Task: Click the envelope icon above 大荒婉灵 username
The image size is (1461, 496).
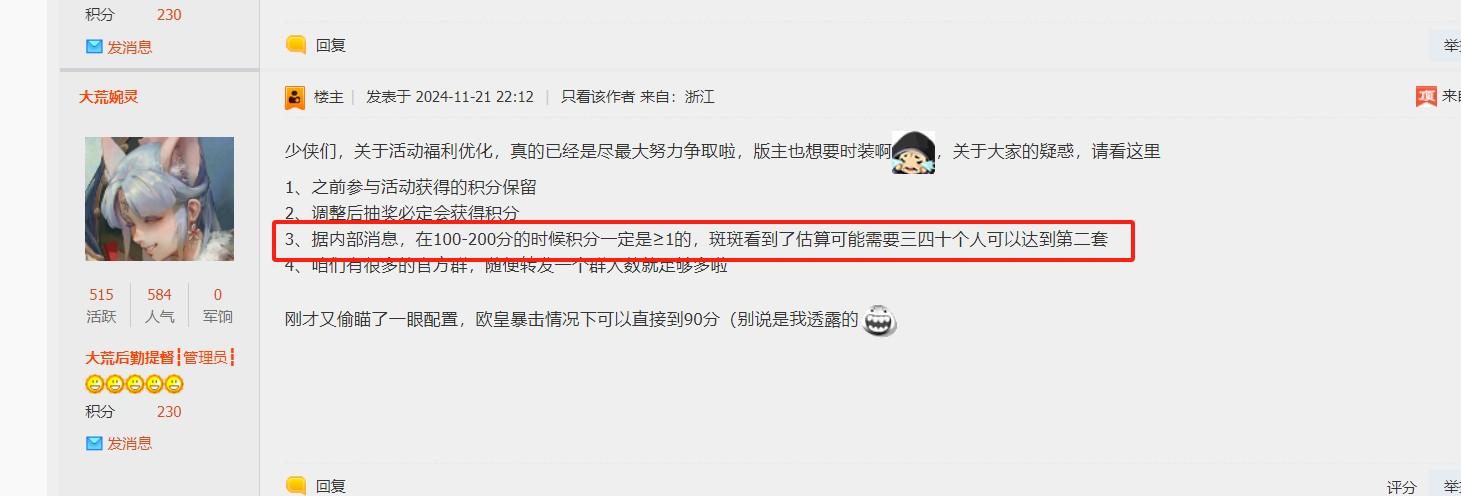Action: [x=94, y=47]
